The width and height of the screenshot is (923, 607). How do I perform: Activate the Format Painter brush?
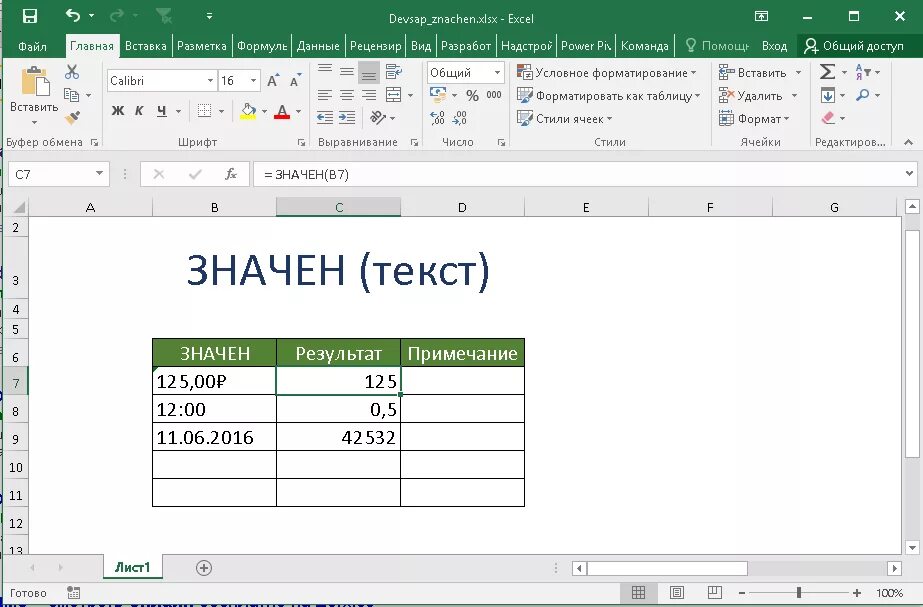click(x=72, y=118)
